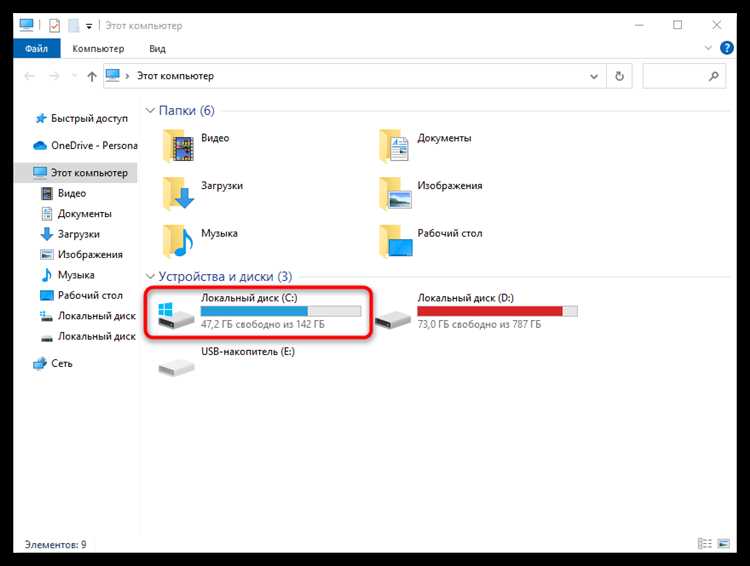Click the USB-накопитель (E:) label

[x=248, y=352]
